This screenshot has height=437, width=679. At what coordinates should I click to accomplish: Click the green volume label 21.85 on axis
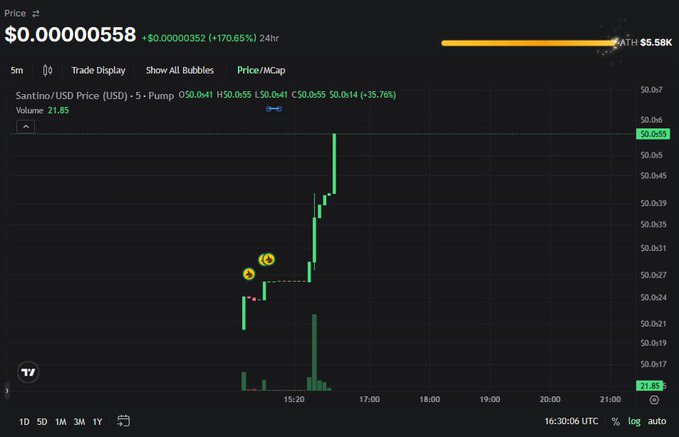[x=649, y=385]
